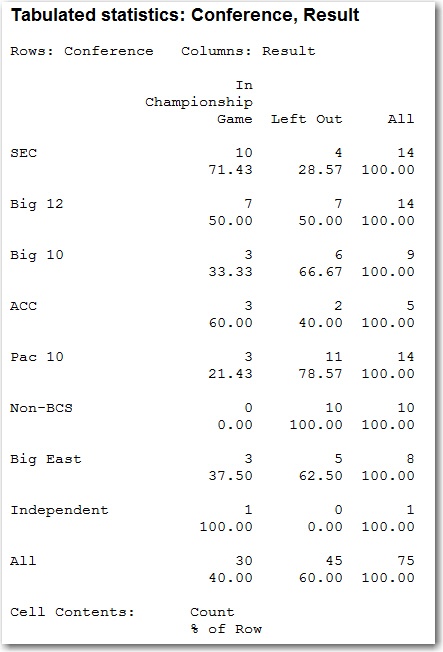This screenshot has width=443, height=652.
Task: Select the Big East row label
Action: click(46, 459)
